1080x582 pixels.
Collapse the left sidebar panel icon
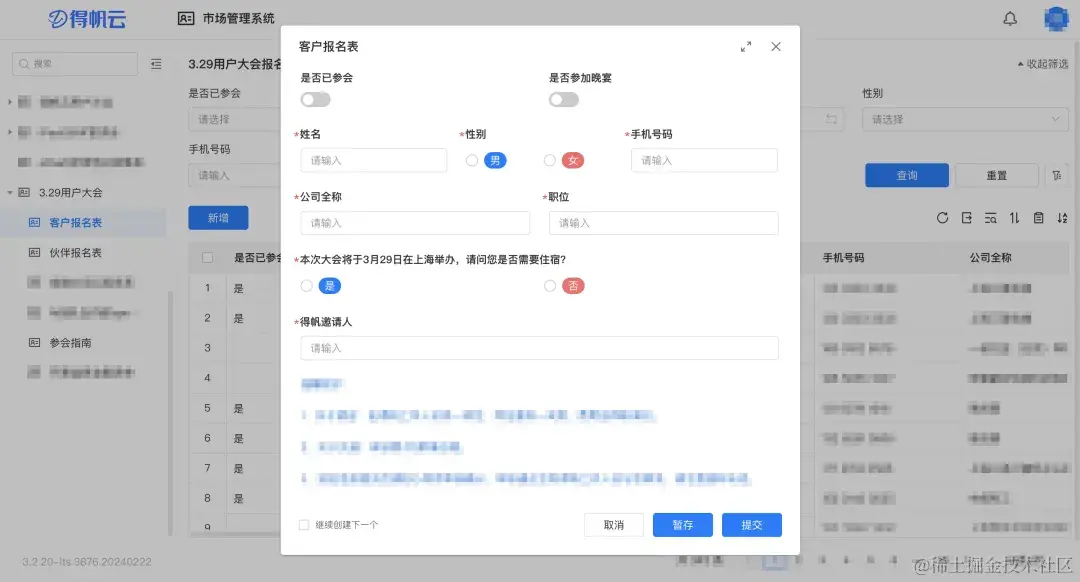[x=156, y=63]
